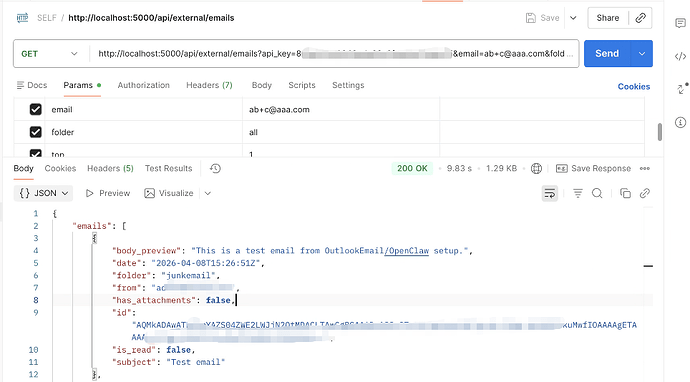The image size is (690, 382).
Task: Open the request Body tab
Action: [261, 85]
